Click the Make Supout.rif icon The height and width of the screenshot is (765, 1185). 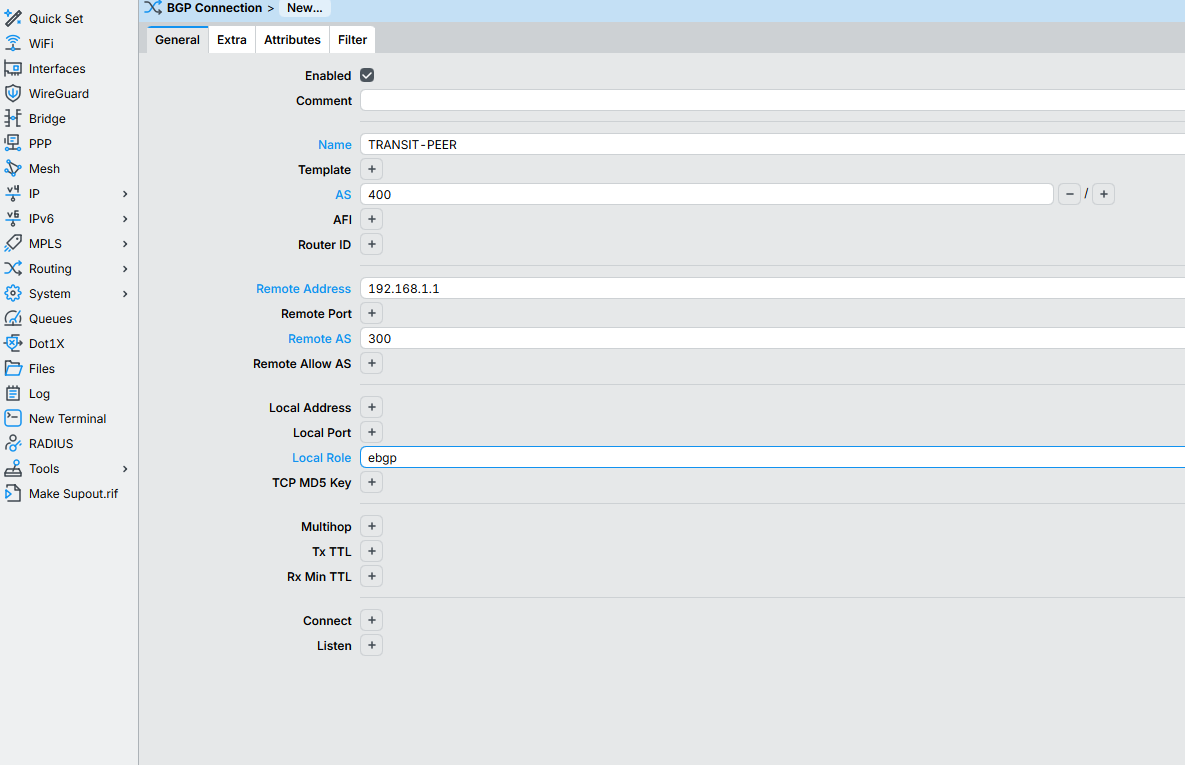point(13,493)
